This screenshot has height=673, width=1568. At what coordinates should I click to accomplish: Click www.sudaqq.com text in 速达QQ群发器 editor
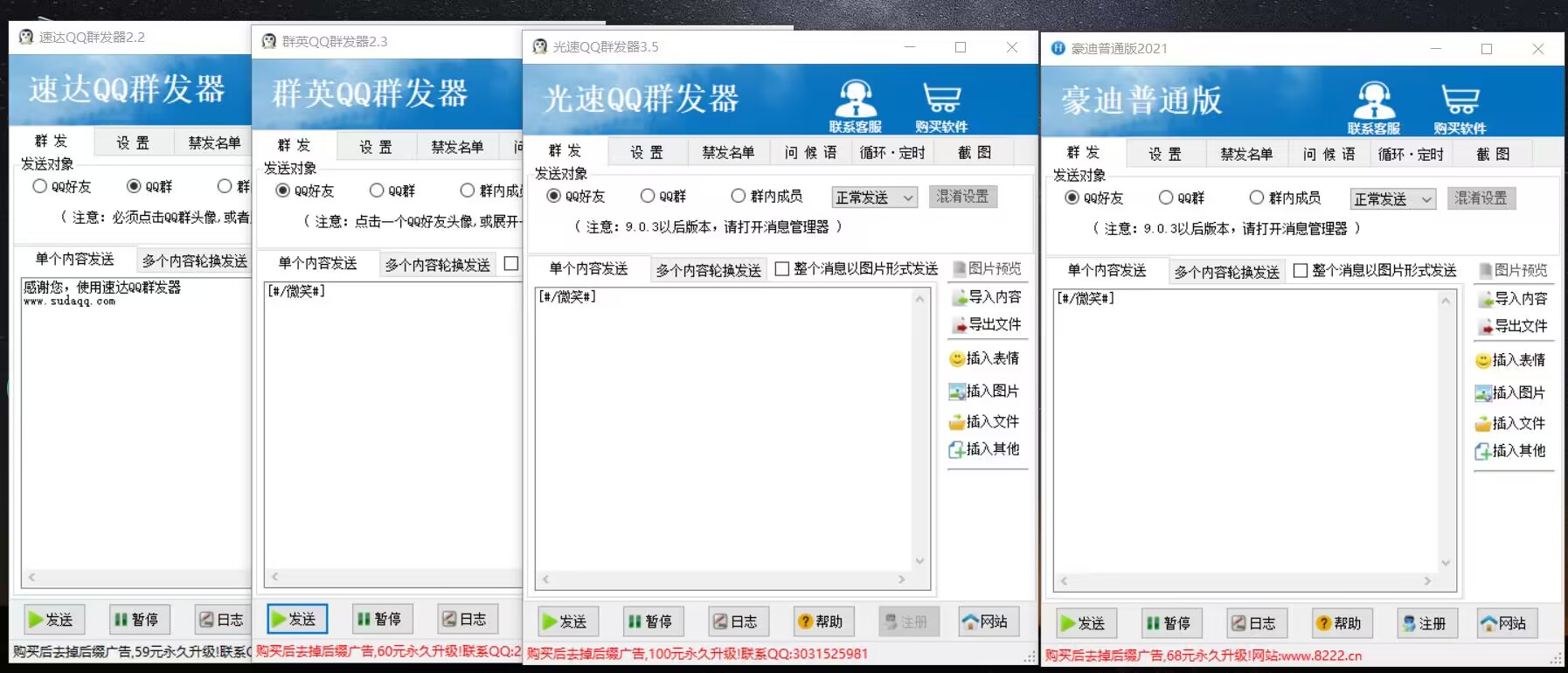tap(69, 302)
